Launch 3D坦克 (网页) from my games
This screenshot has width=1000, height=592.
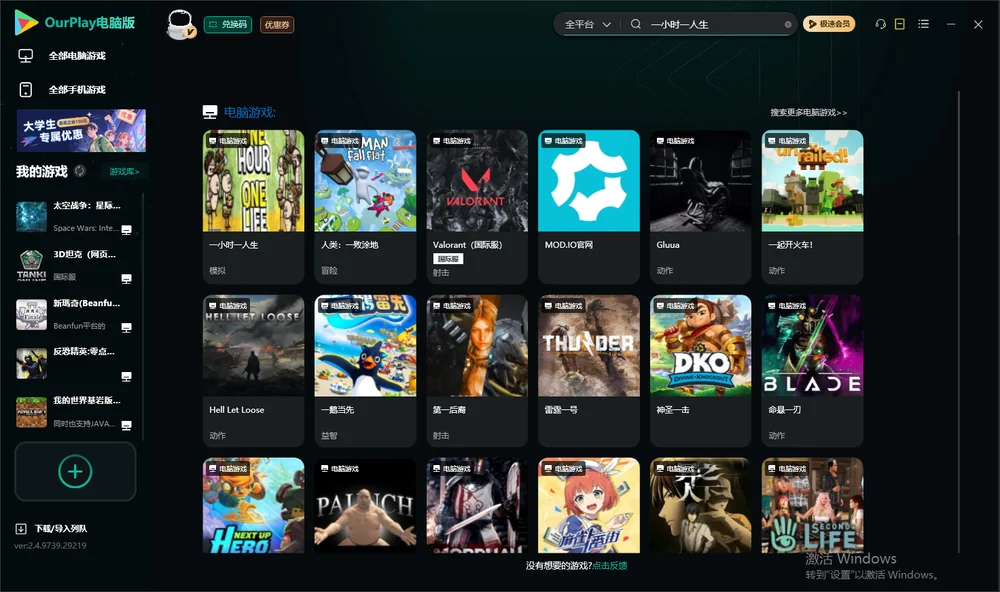point(75,265)
